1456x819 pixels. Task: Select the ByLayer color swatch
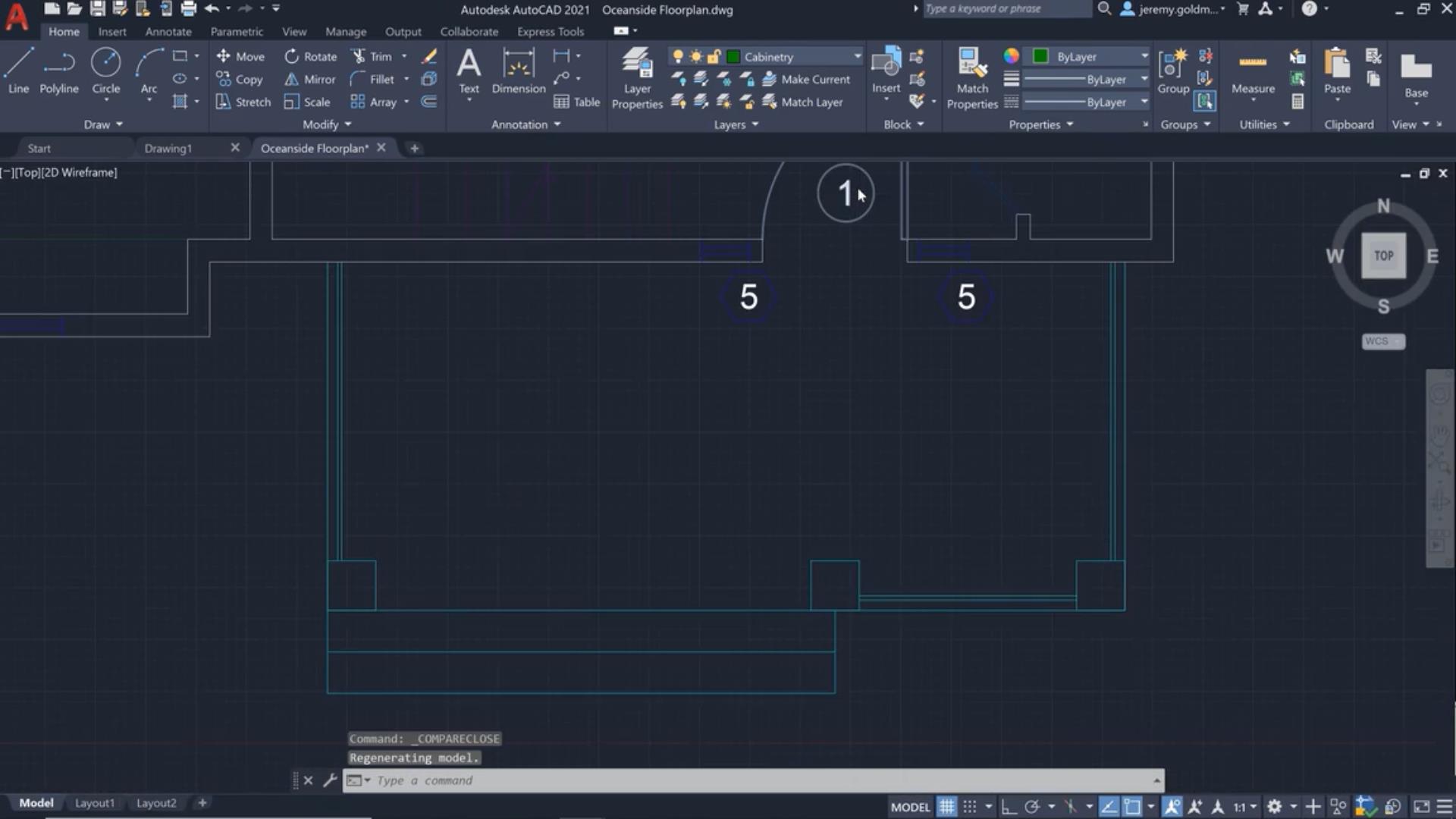tap(1040, 56)
